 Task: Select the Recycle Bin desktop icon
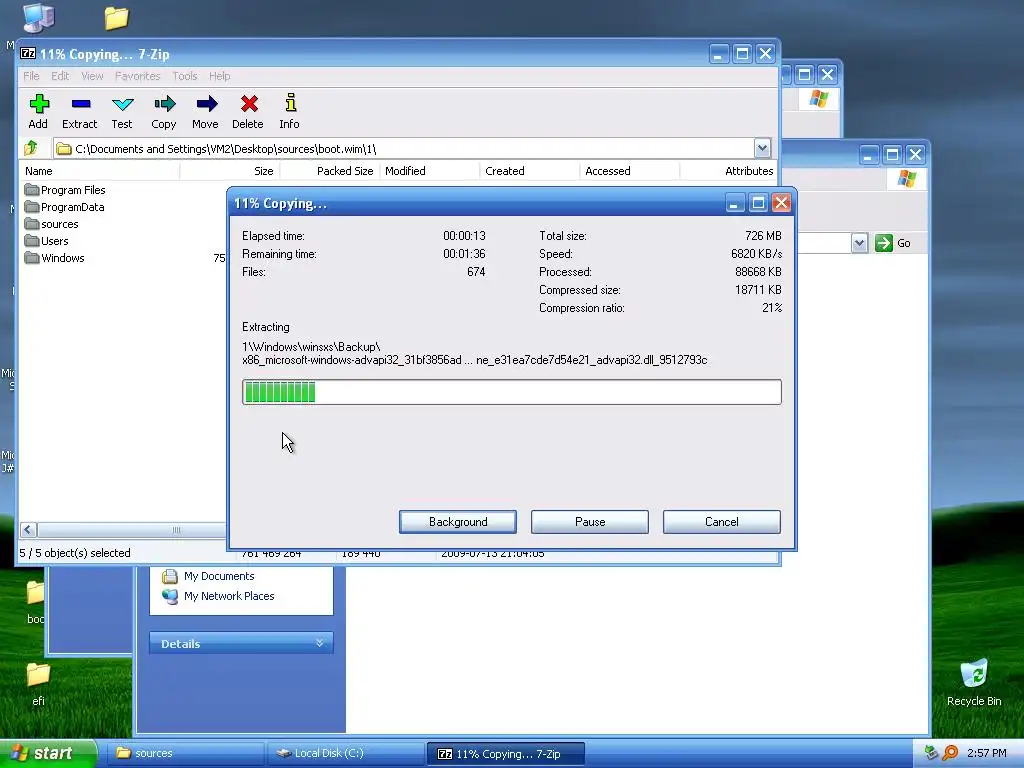pyautogui.click(x=974, y=684)
